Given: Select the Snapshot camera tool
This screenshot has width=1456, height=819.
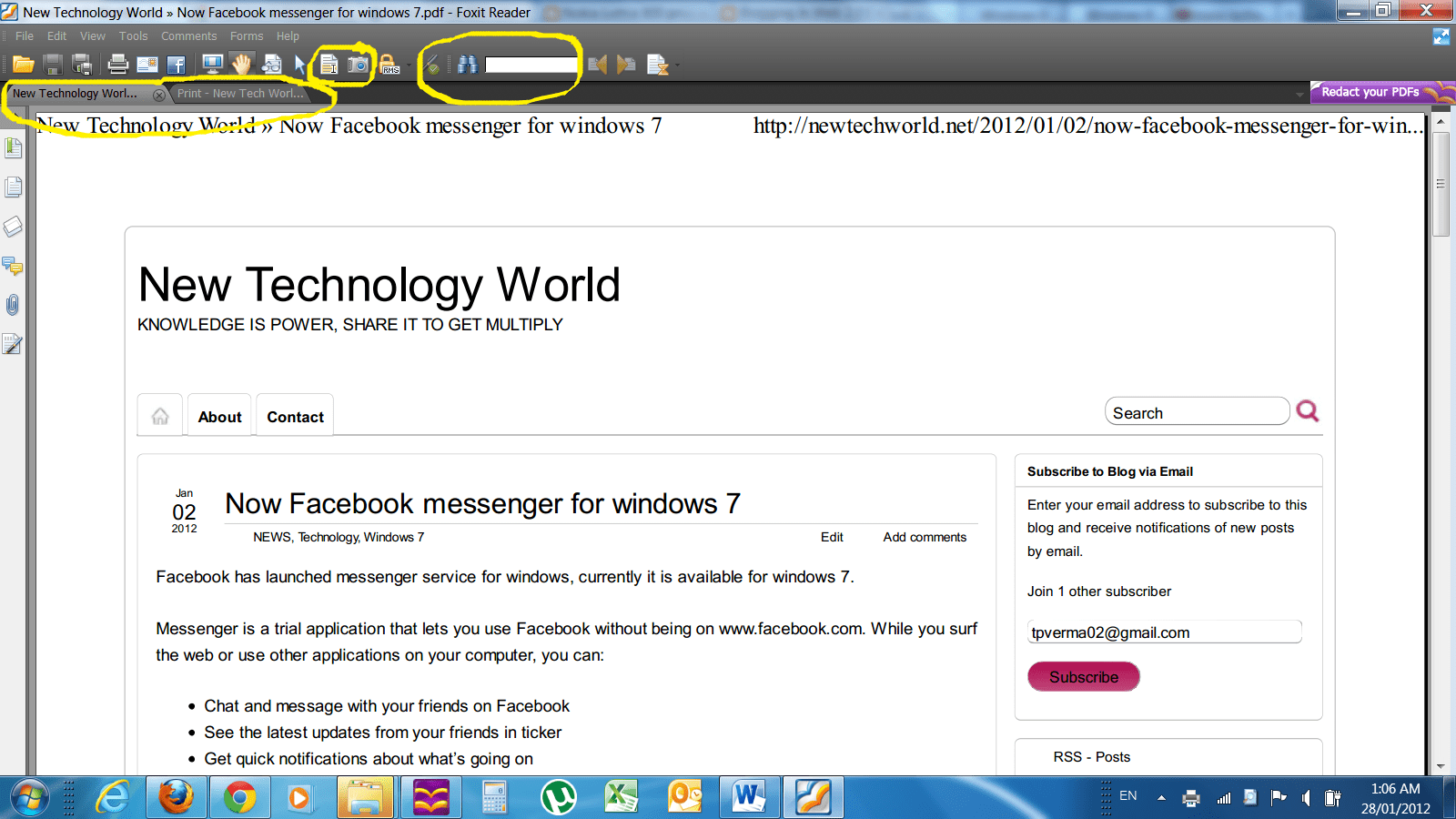Looking at the screenshot, I should coord(359,65).
